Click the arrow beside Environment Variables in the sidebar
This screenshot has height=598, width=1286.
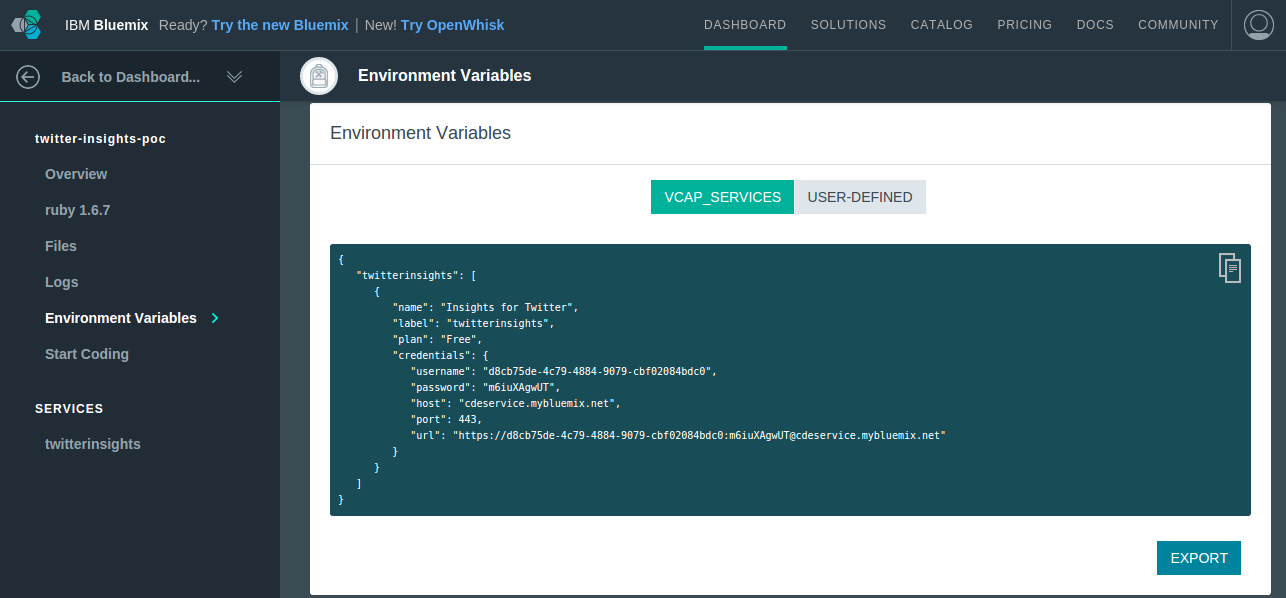point(215,318)
